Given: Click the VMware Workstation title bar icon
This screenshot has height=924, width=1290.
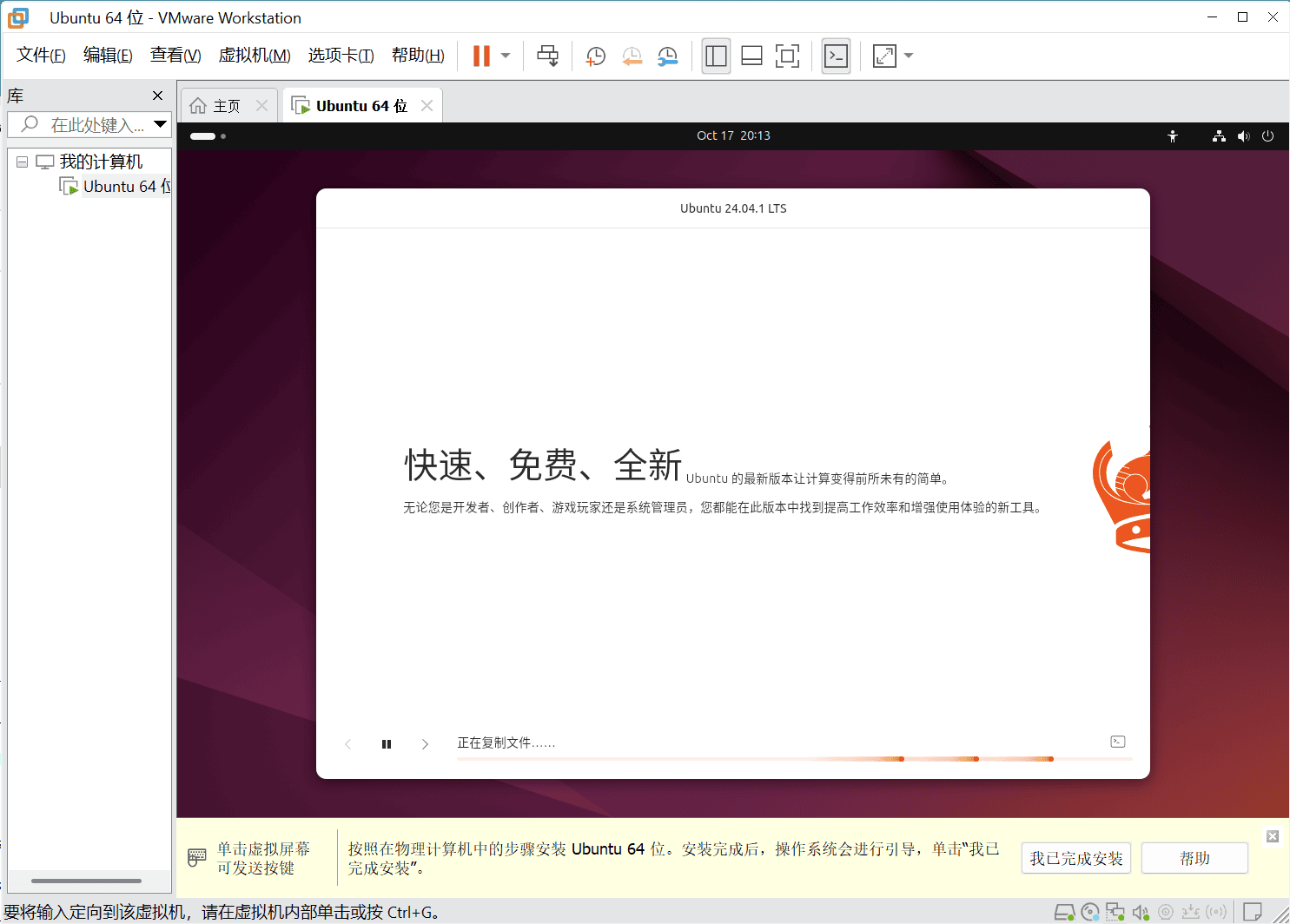Looking at the screenshot, I should [x=18, y=17].
